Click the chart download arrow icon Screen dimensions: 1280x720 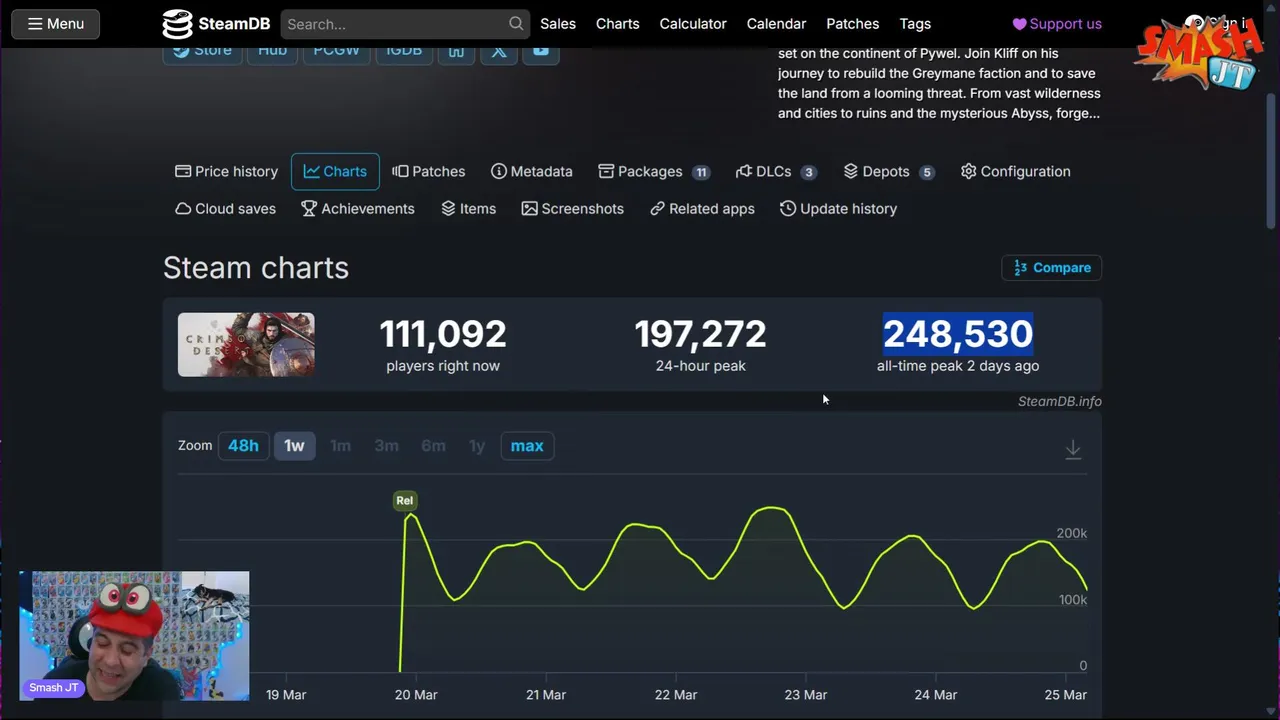coord(1073,449)
